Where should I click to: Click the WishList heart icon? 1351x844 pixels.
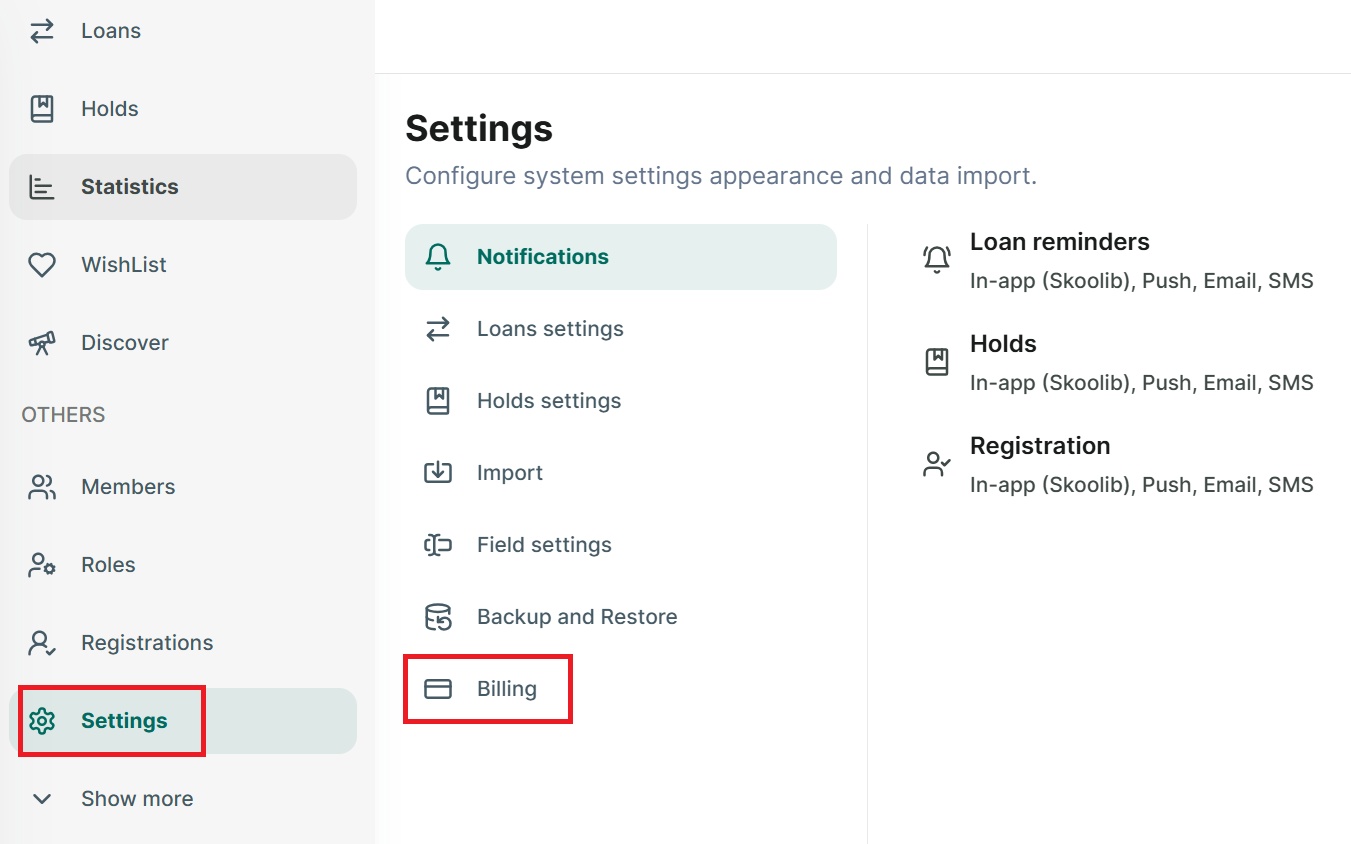pos(42,265)
